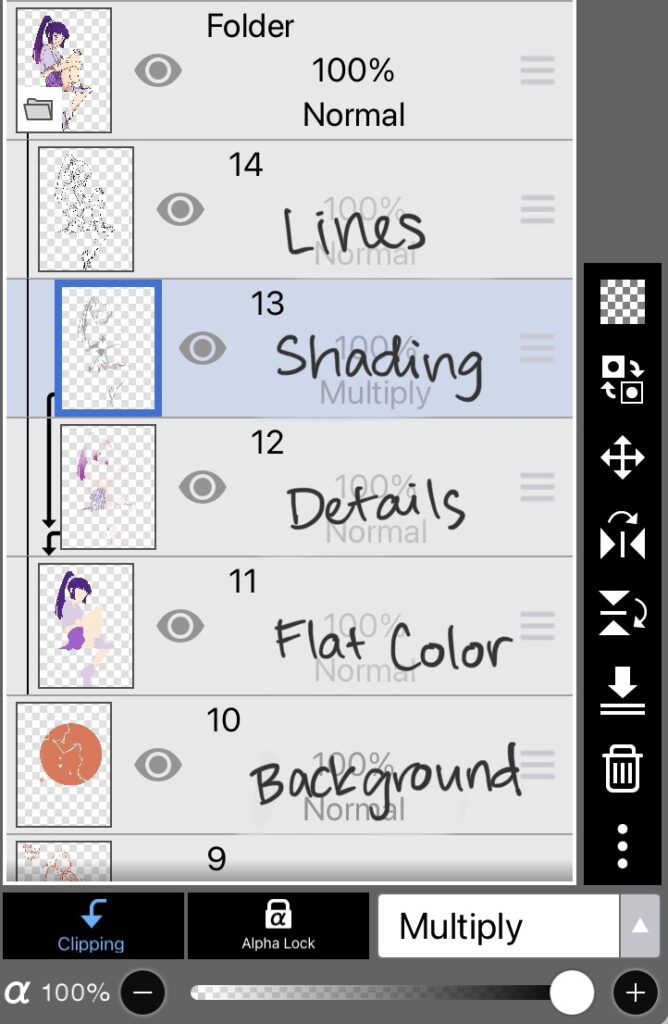Screen dimensions: 668x1024
Task: Flip the layer vertically
Action: click(x=622, y=613)
